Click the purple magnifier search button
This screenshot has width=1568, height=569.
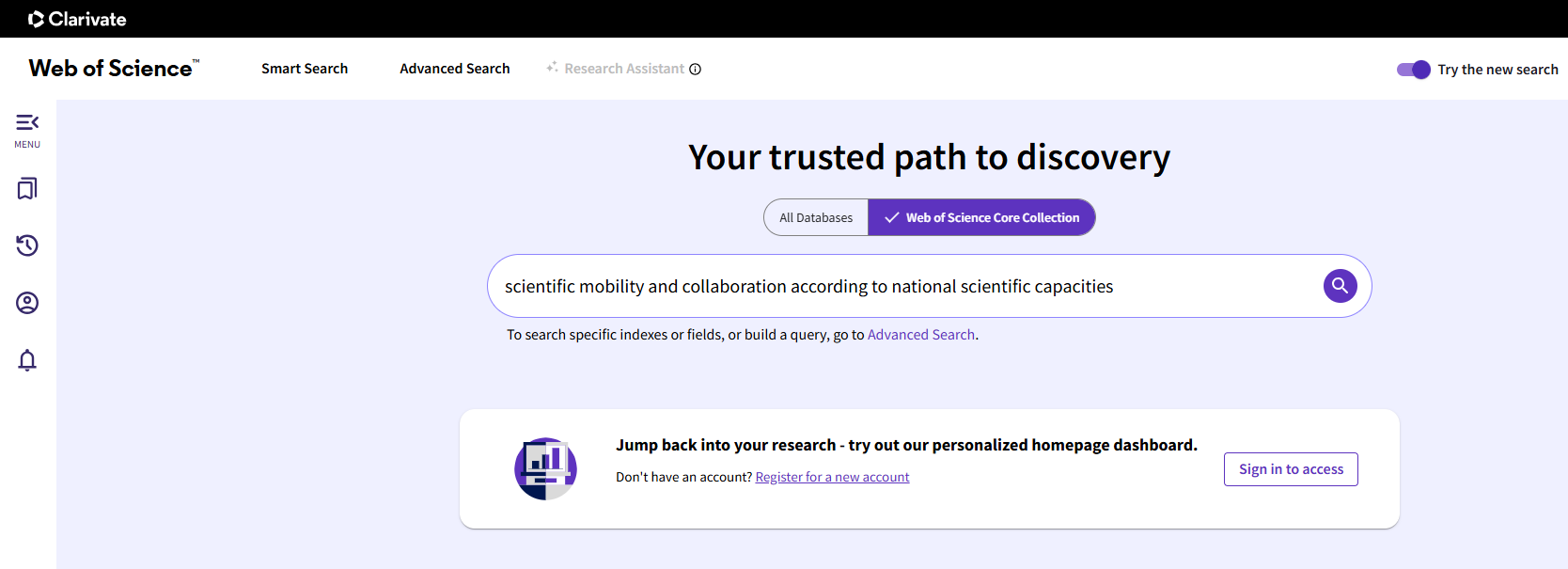[1340, 286]
